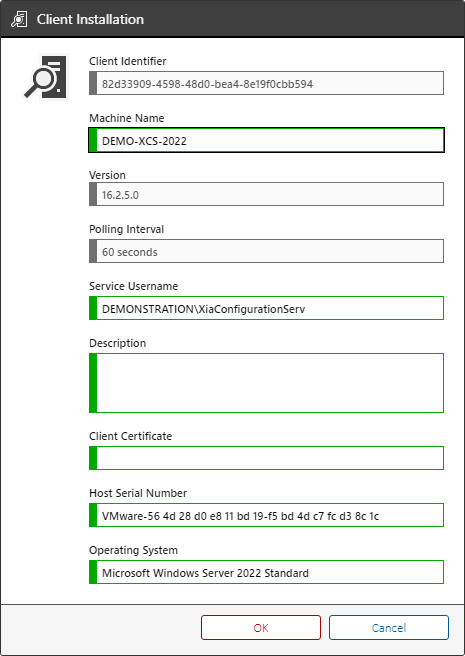
Task: Click the large magnifier server client icon
Action: 45,77
